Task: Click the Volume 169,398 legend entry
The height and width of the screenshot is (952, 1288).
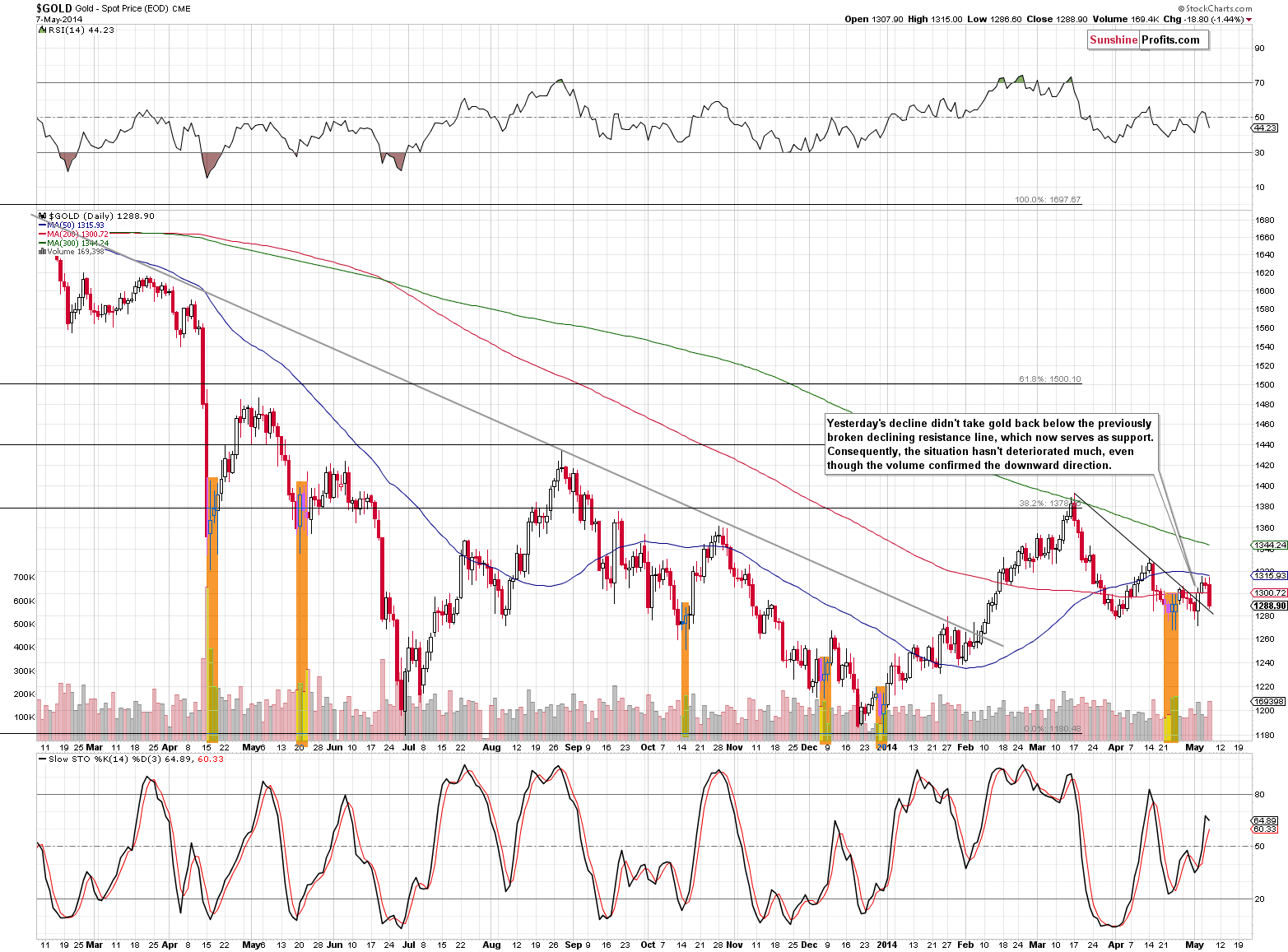Action: tap(76, 252)
